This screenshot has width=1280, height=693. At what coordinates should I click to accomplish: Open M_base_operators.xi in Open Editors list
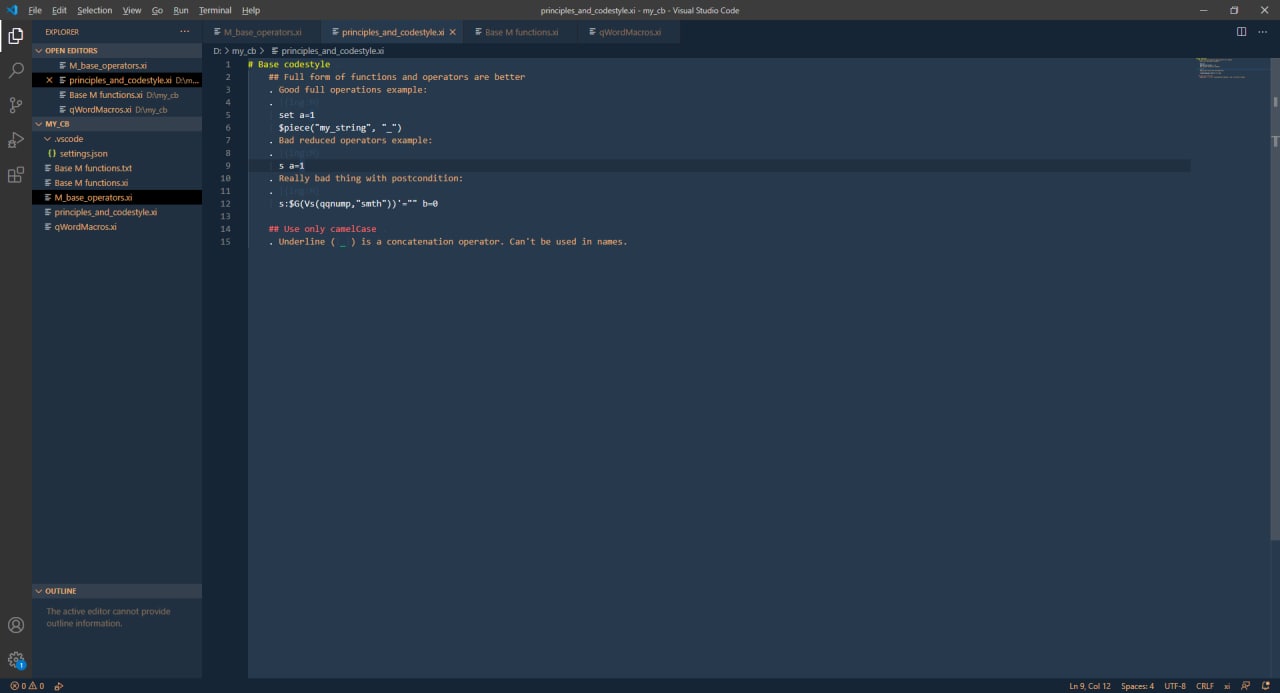(x=117, y=65)
